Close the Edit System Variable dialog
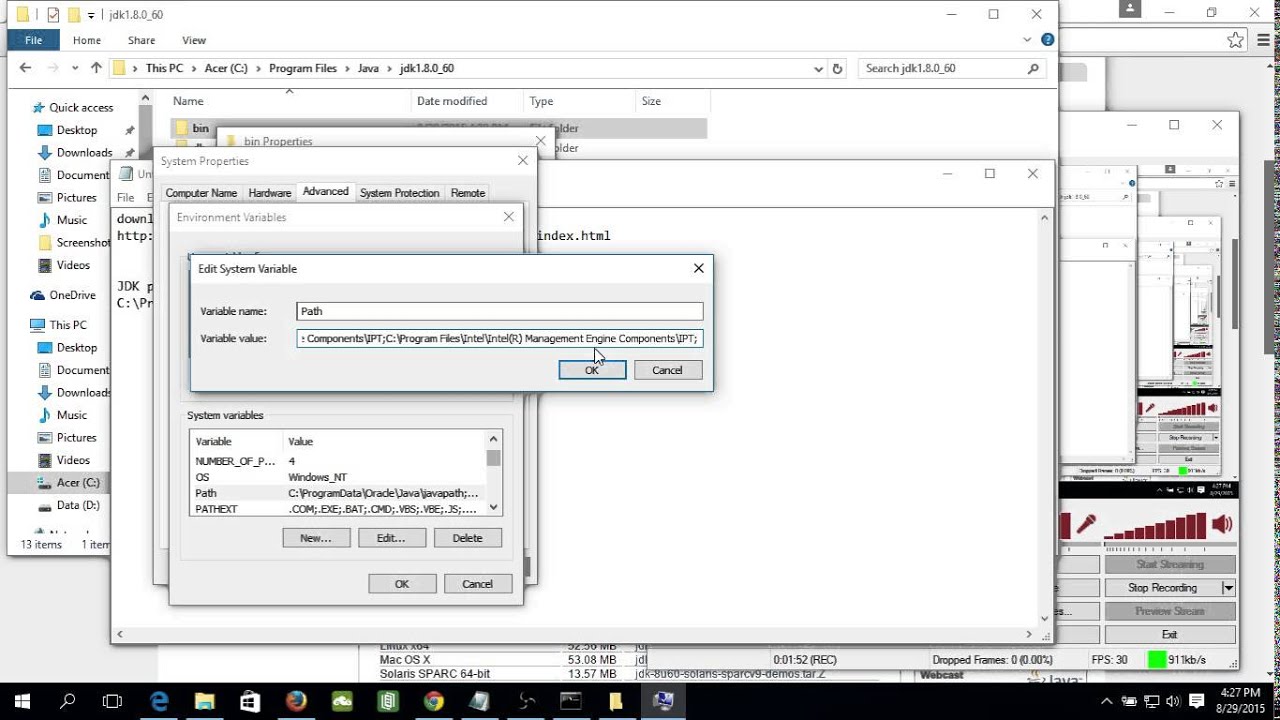The height and width of the screenshot is (720, 1280). pyautogui.click(x=698, y=268)
